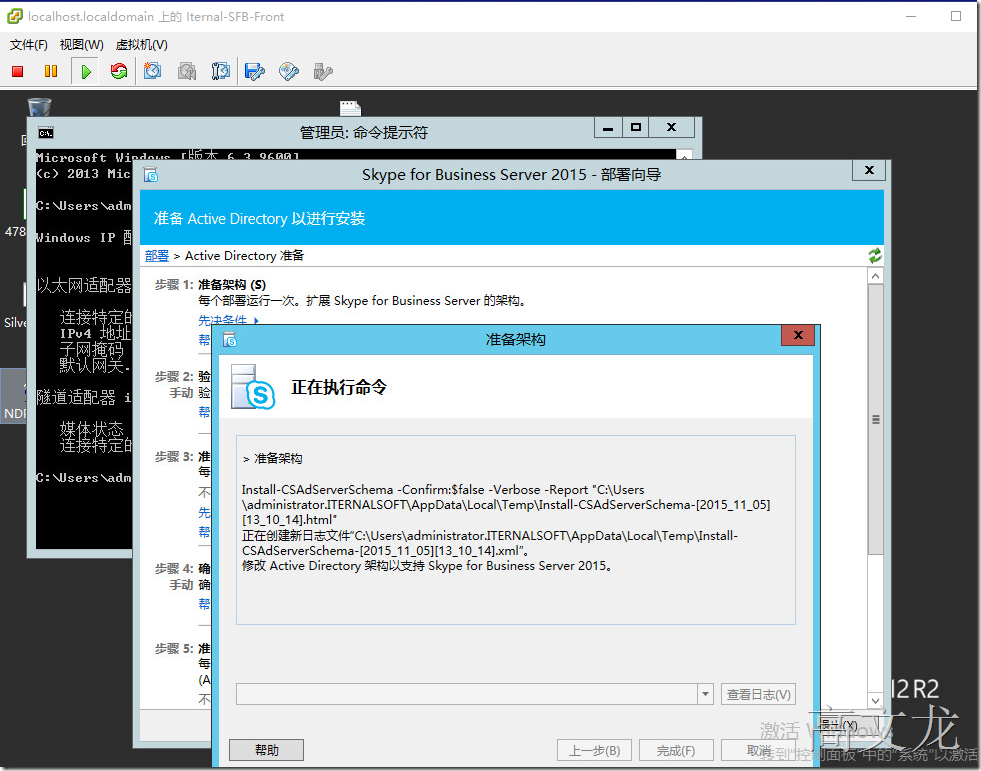This screenshot has width=981, height=771.
Task: Click the green refresh icon in the deployment wizard
Action: [x=875, y=255]
